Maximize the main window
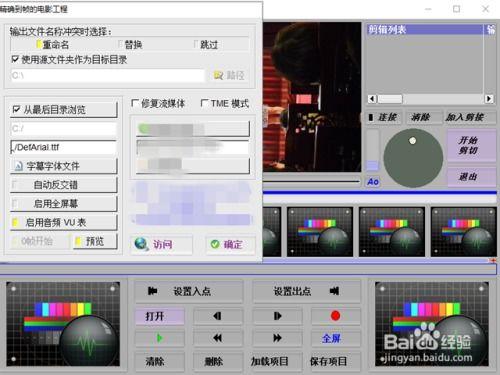 pyautogui.click(x=457, y=9)
